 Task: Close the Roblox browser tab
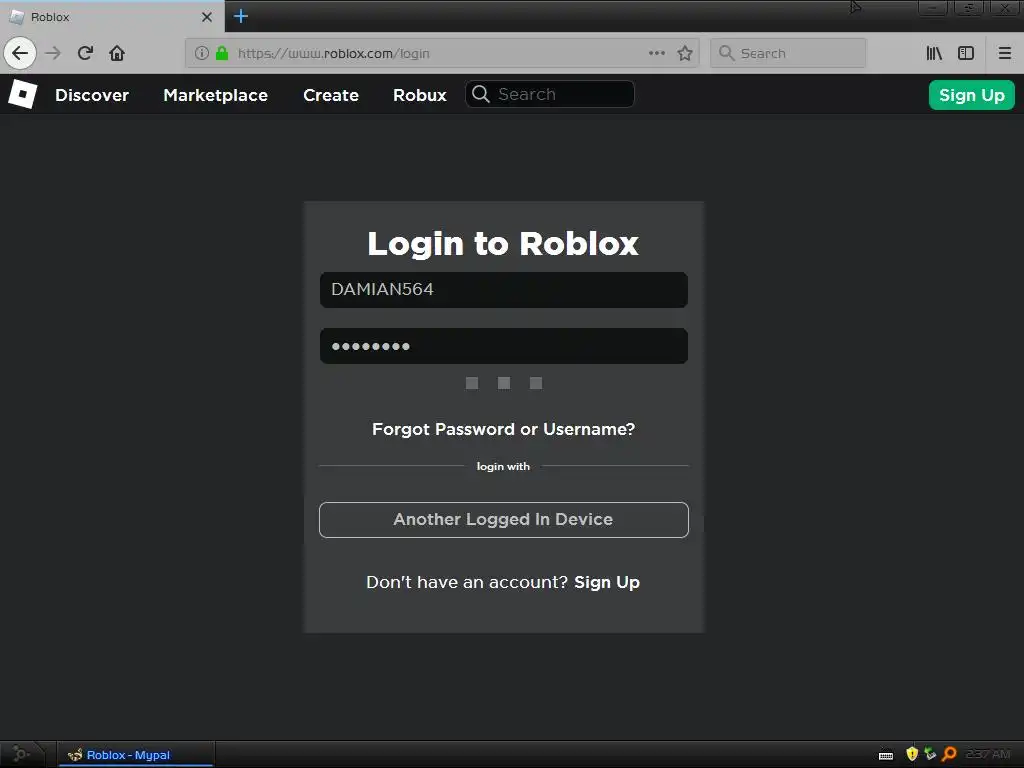tap(207, 17)
